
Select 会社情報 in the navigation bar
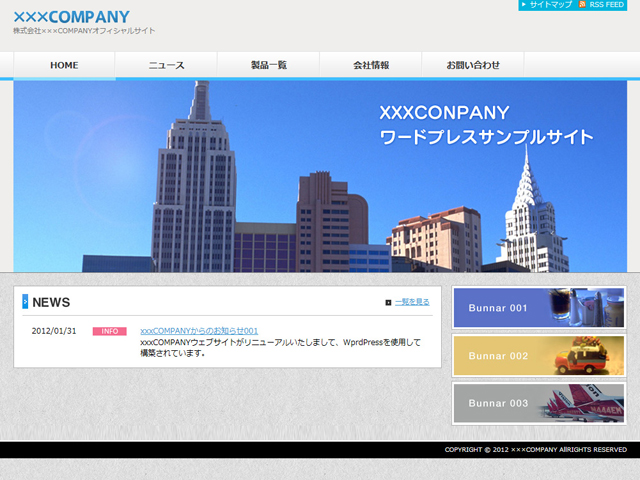pyautogui.click(x=371, y=65)
